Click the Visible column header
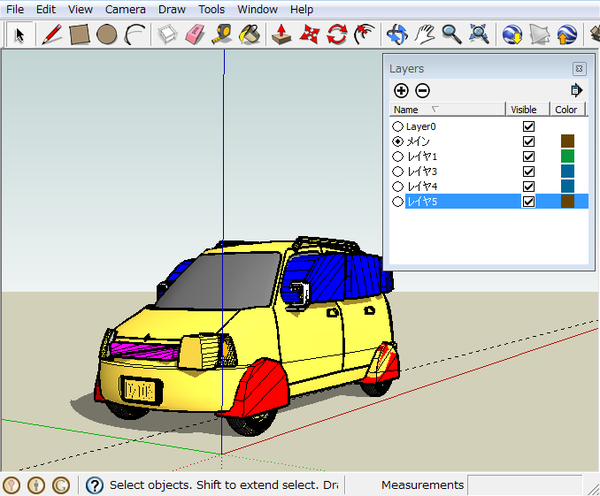 click(x=528, y=109)
